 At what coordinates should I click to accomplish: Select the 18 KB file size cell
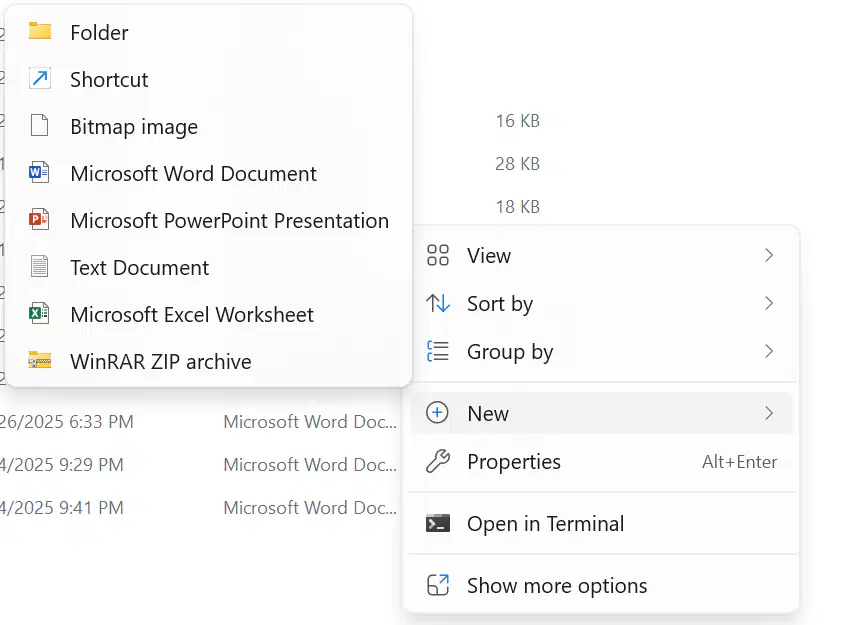pos(518,207)
